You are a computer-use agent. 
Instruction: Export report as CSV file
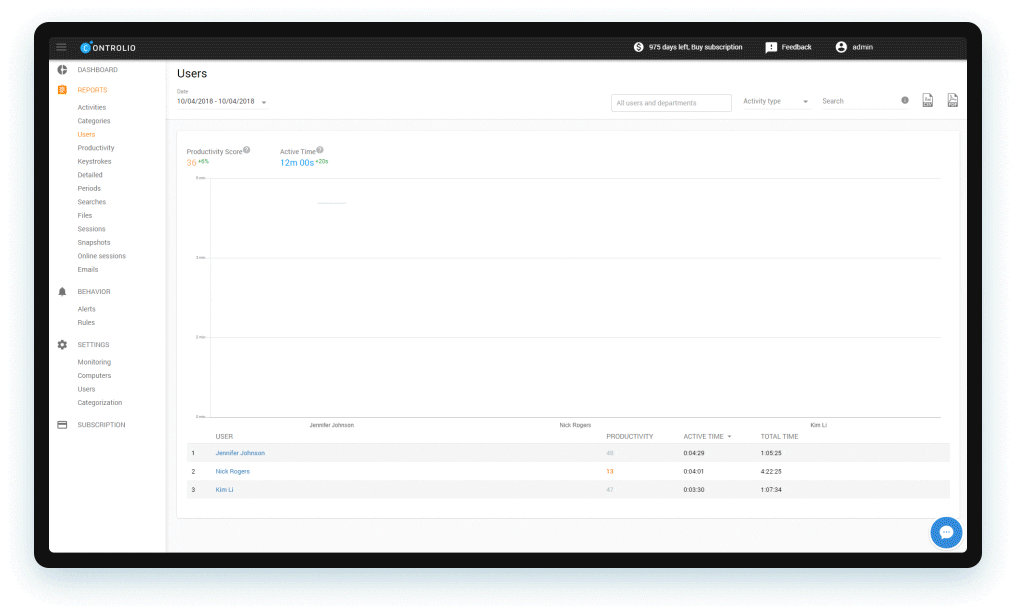(927, 101)
